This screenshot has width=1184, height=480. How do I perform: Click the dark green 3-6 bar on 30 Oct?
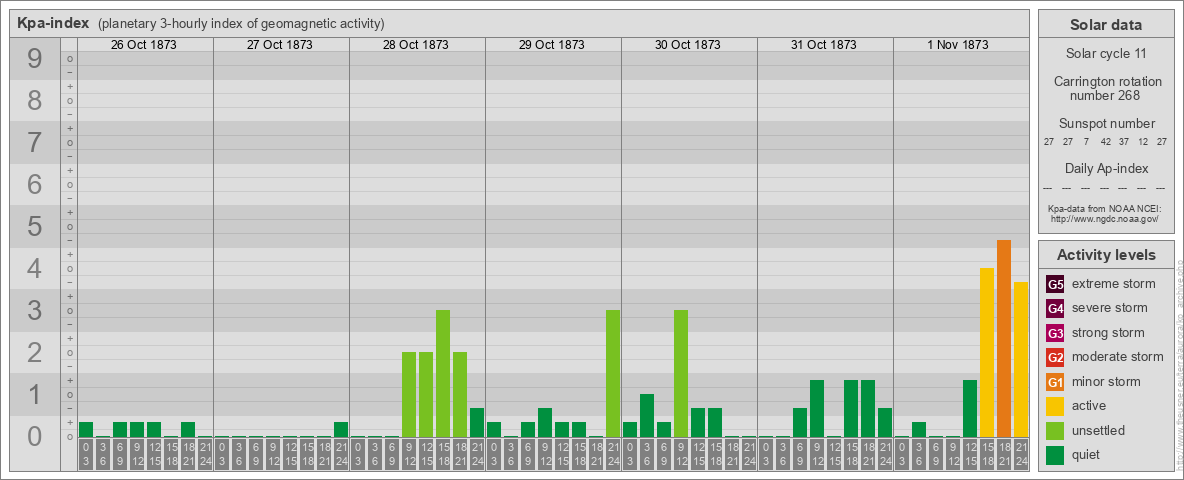(647, 416)
